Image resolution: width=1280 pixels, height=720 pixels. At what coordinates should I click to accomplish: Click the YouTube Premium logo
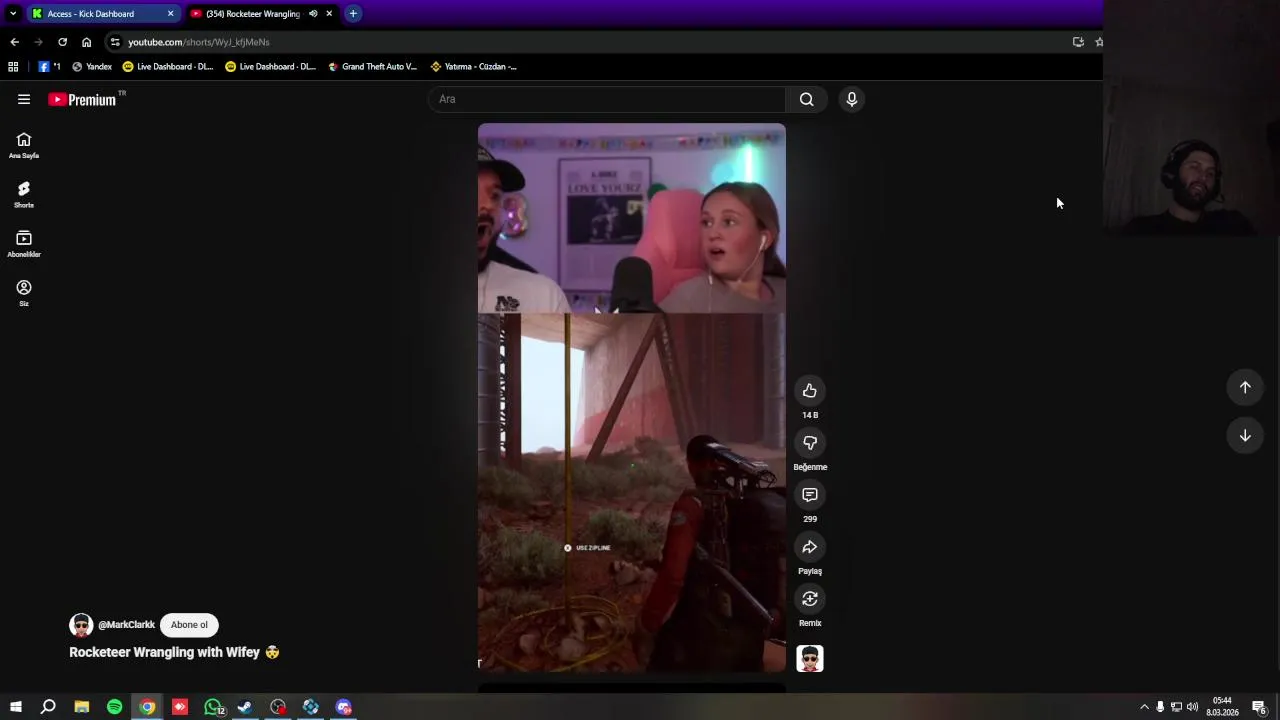82,99
